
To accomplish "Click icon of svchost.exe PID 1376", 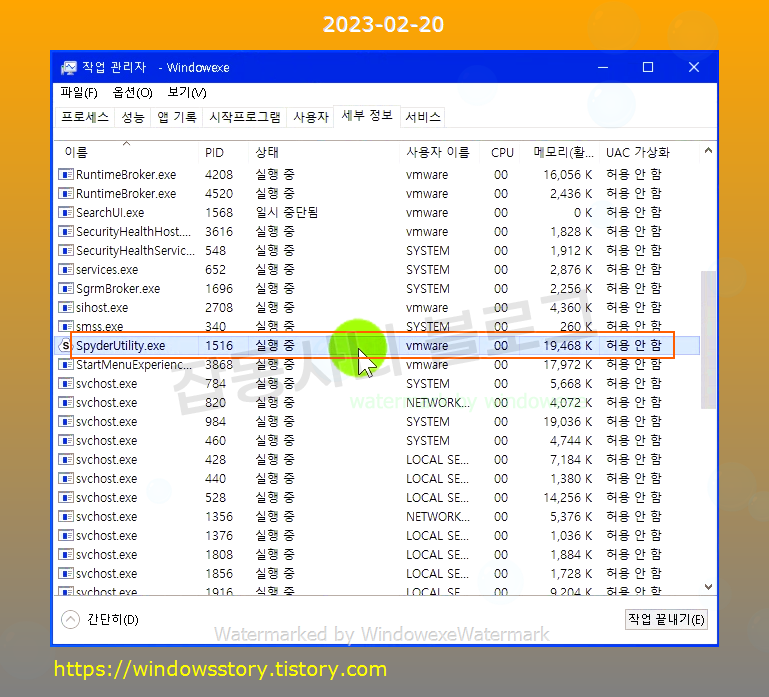I will 66,536.
